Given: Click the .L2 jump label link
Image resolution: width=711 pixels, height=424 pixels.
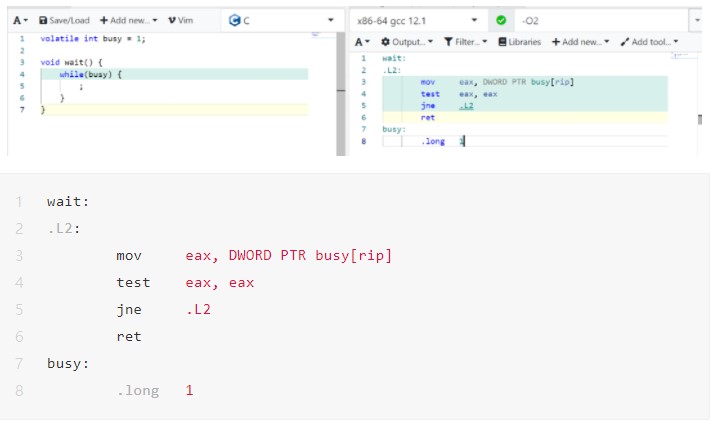Looking at the screenshot, I should click(466, 106).
